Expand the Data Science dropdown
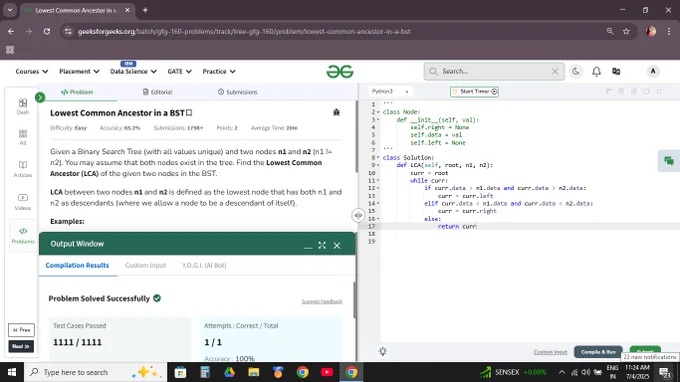680x382 pixels. pyautogui.click(x=134, y=72)
